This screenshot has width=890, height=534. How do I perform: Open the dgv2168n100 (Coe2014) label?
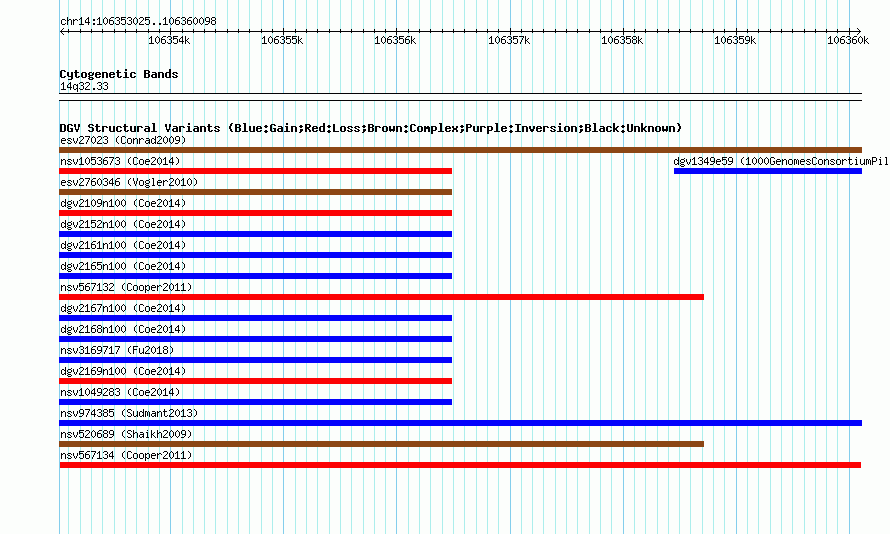pos(123,329)
